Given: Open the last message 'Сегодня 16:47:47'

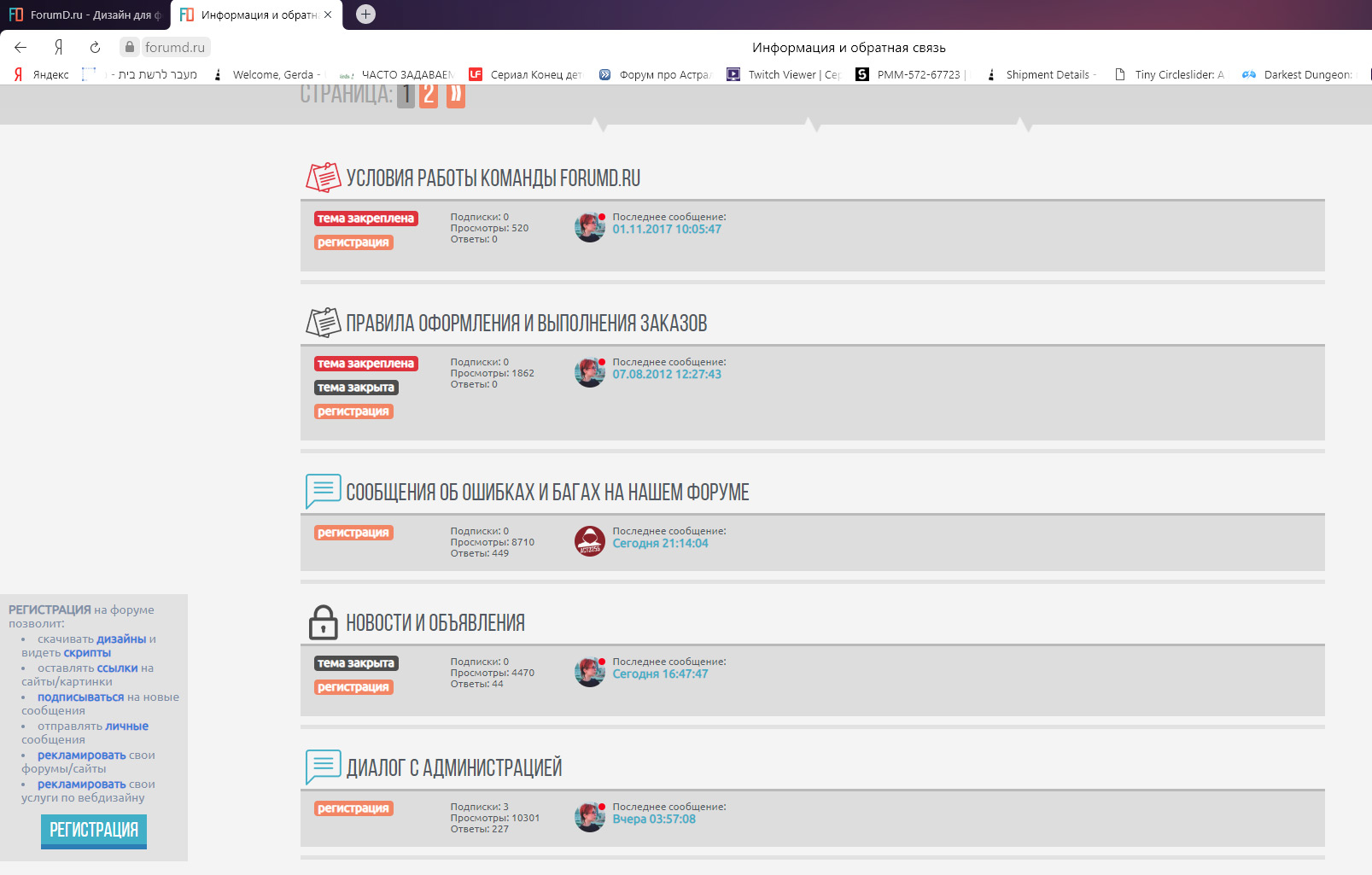Looking at the screenshot, I should coord(660,674).
